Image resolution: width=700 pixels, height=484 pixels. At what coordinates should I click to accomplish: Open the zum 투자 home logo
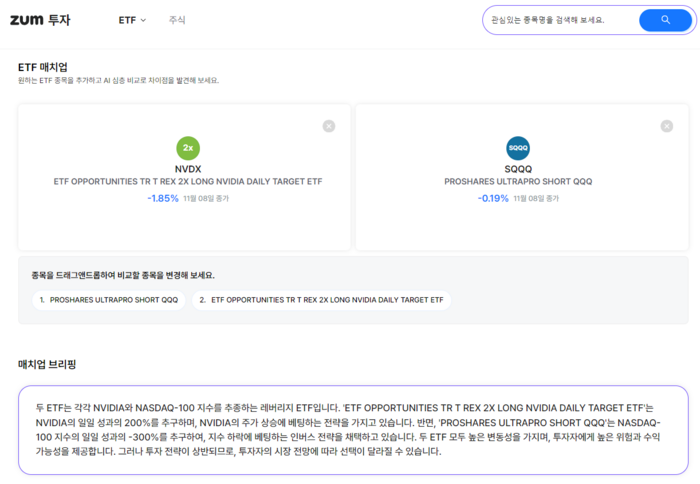point(40,20)
